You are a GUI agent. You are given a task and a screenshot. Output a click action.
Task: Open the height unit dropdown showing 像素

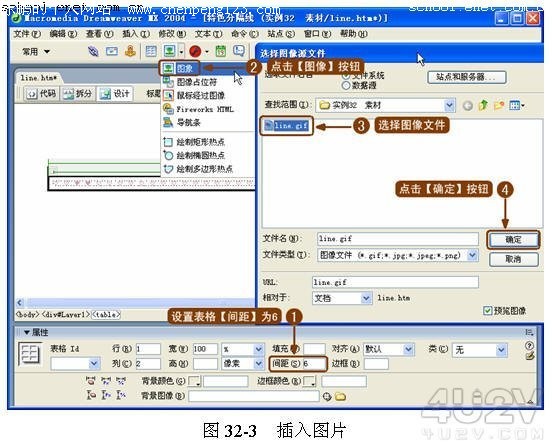click(258, 363)
